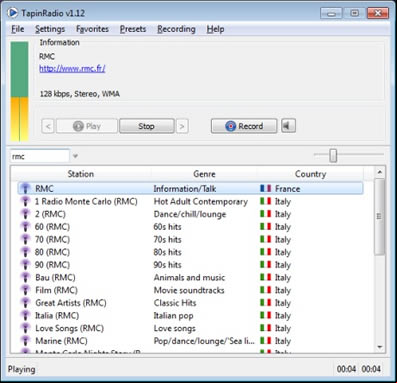
Task: Click the volume slider handle
Action: [333, 155]
